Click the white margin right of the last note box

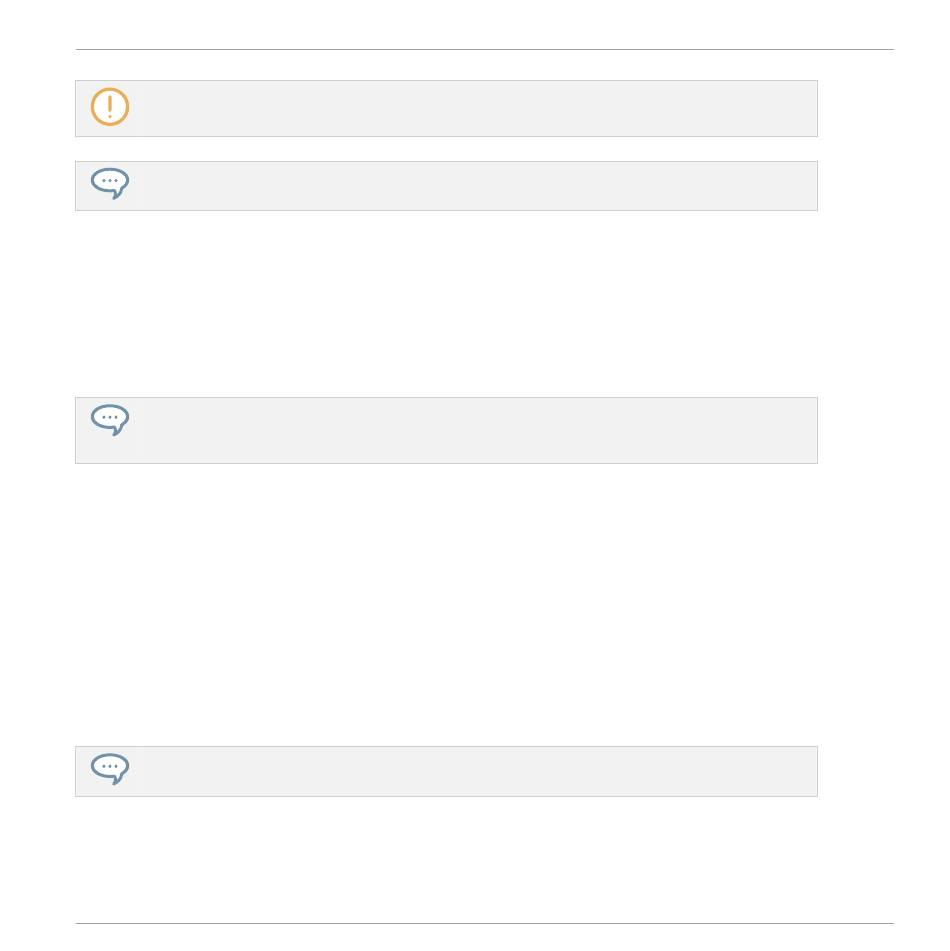(856, 771)
